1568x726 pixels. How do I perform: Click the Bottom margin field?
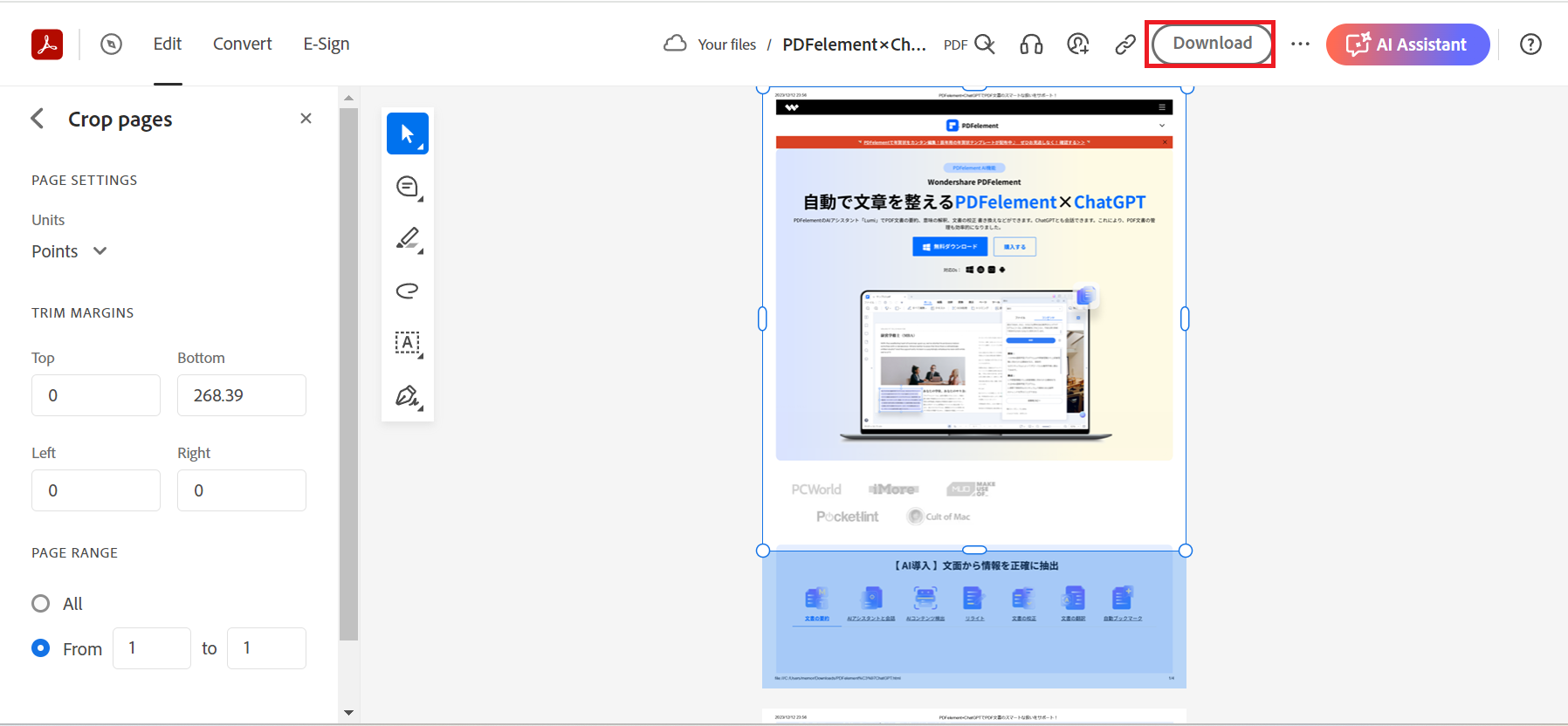242,395
